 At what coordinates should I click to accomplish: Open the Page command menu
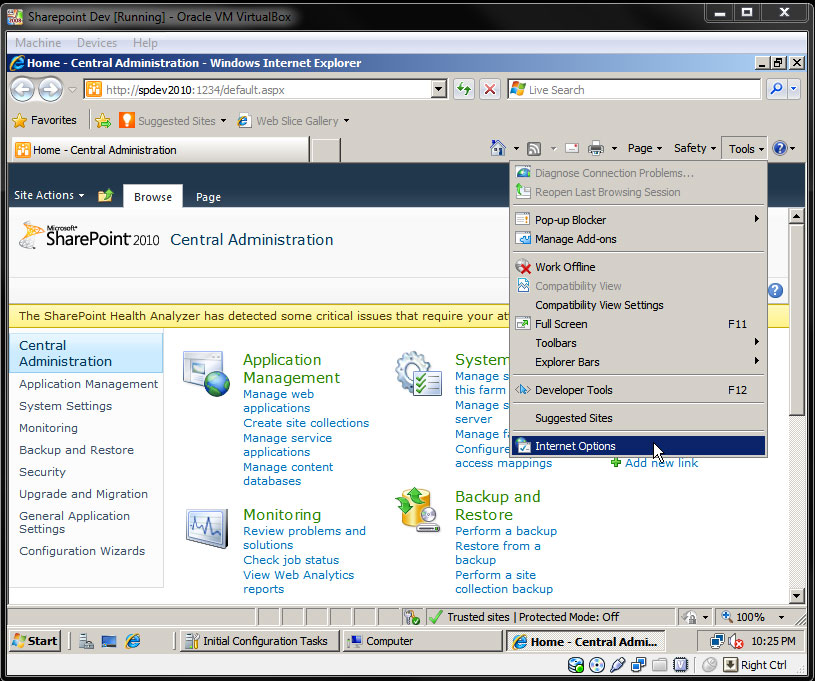[645, 148]
